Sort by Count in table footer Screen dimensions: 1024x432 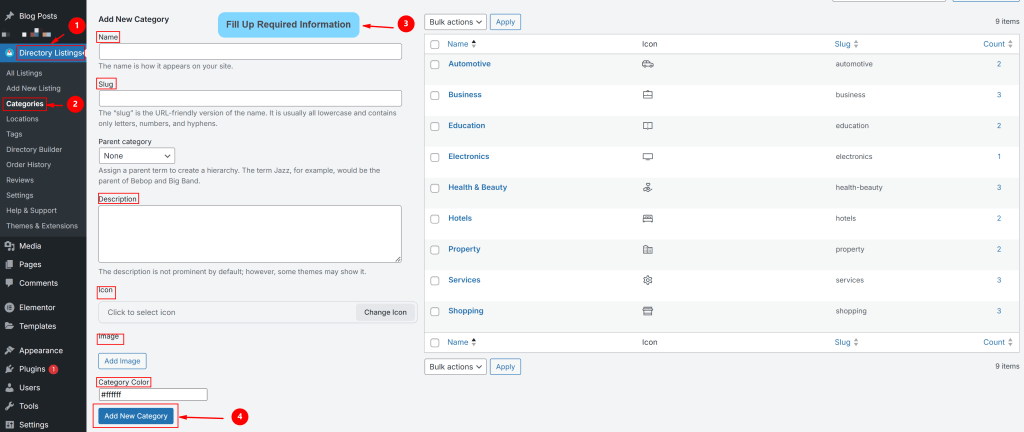click(997, 342)
